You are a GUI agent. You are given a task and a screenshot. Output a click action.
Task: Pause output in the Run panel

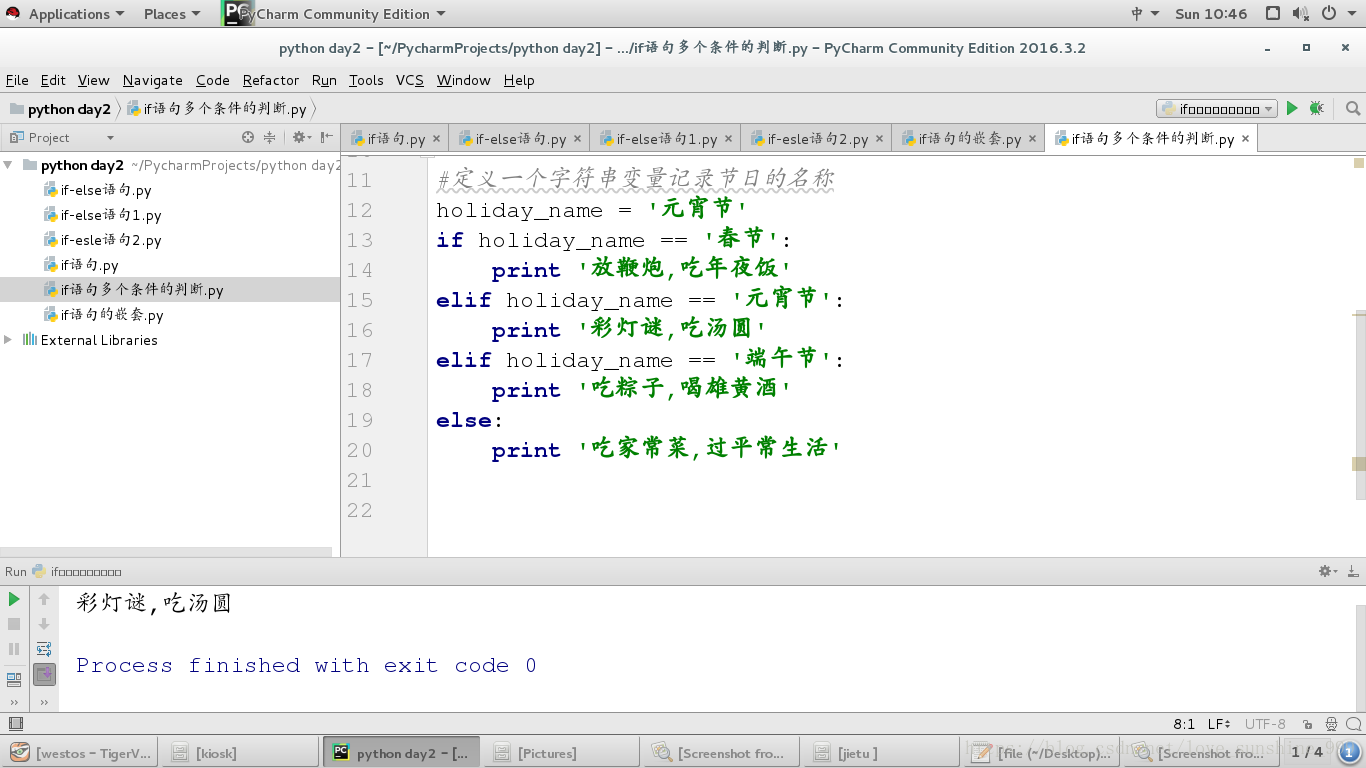tap(14, 649)
